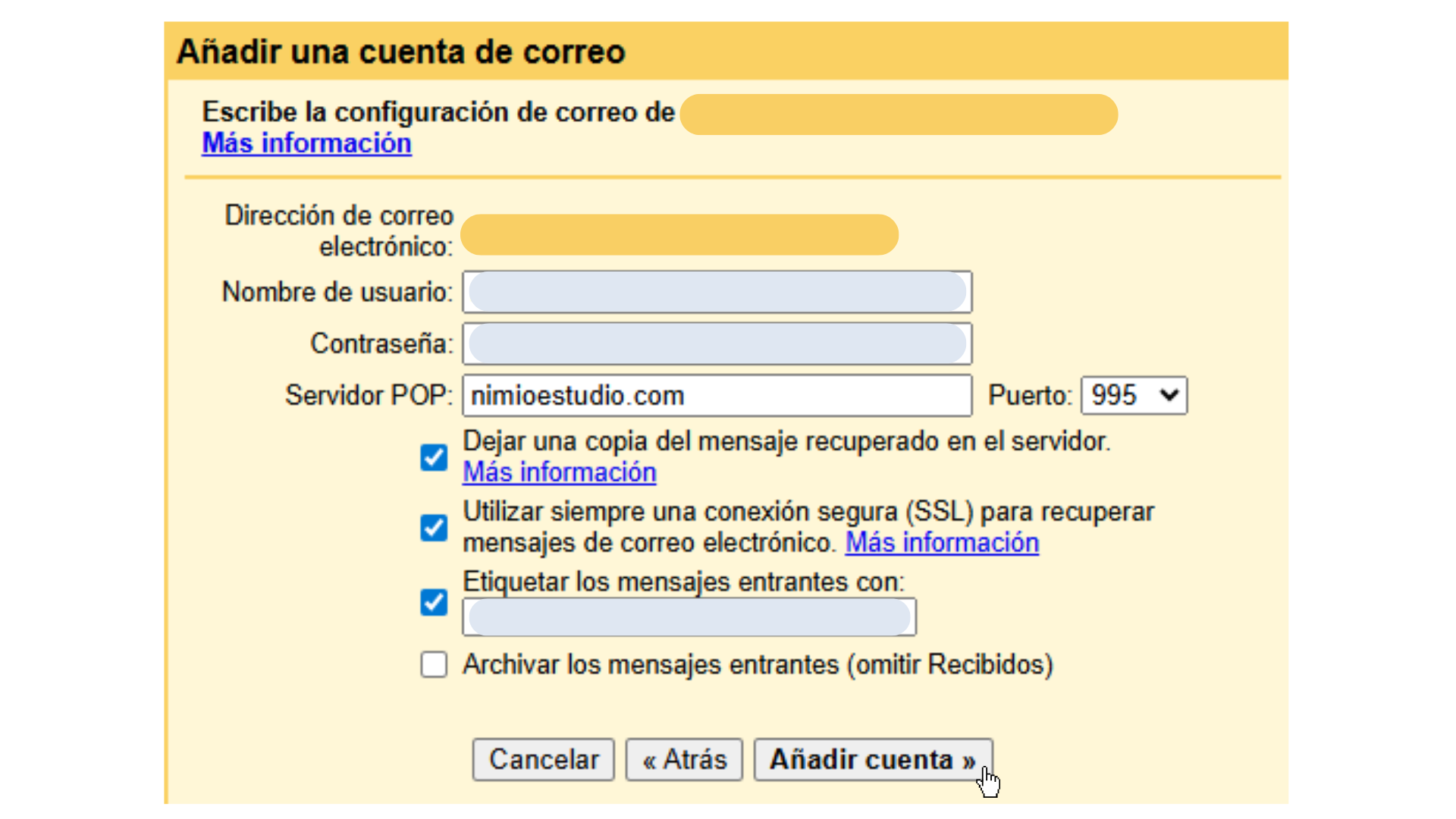Go back using the '« Atrás' button
This screenshot has height=819, width=1456.
[x=683, y=759]
